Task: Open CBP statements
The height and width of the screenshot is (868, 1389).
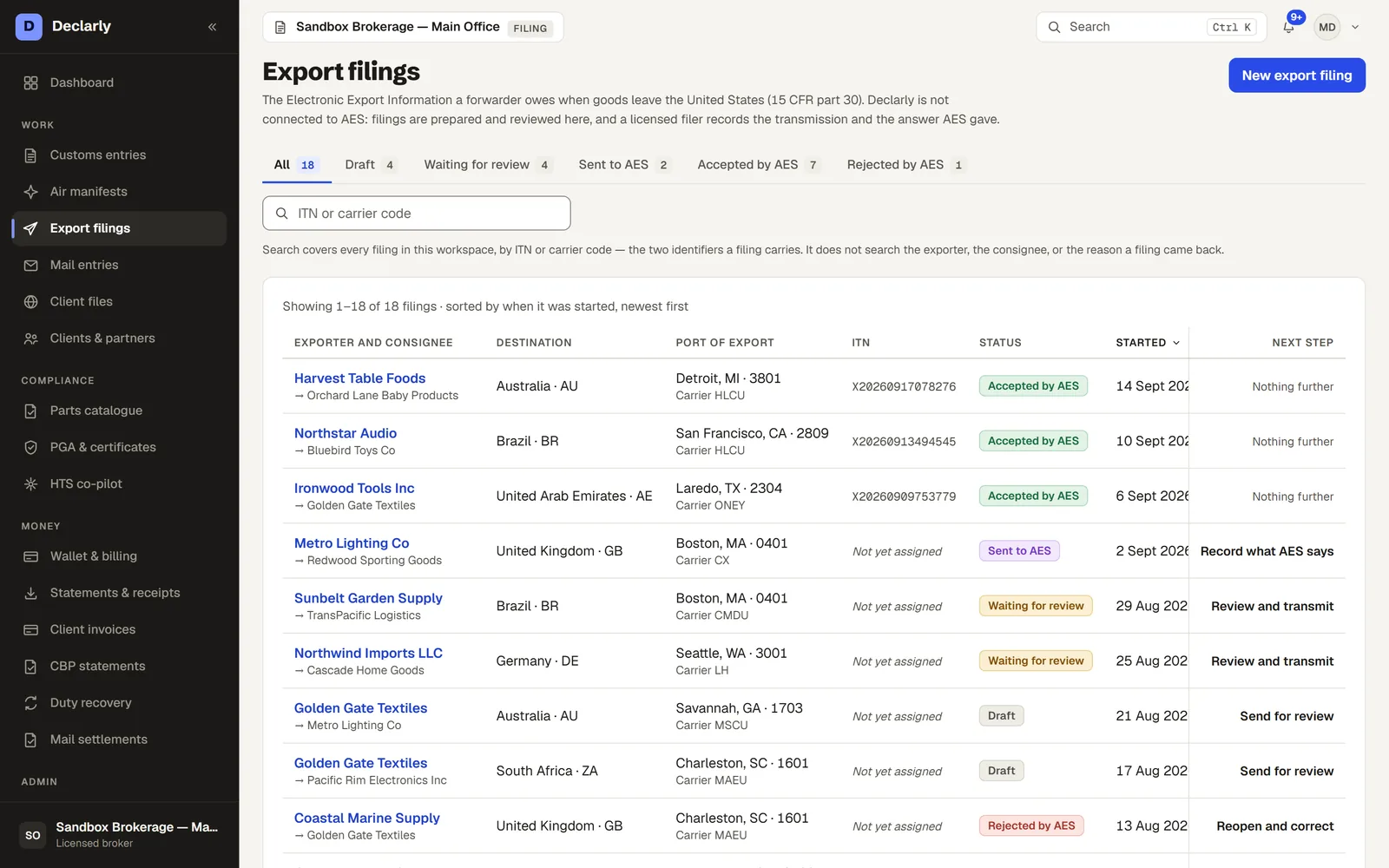Action: click(120, 666)
